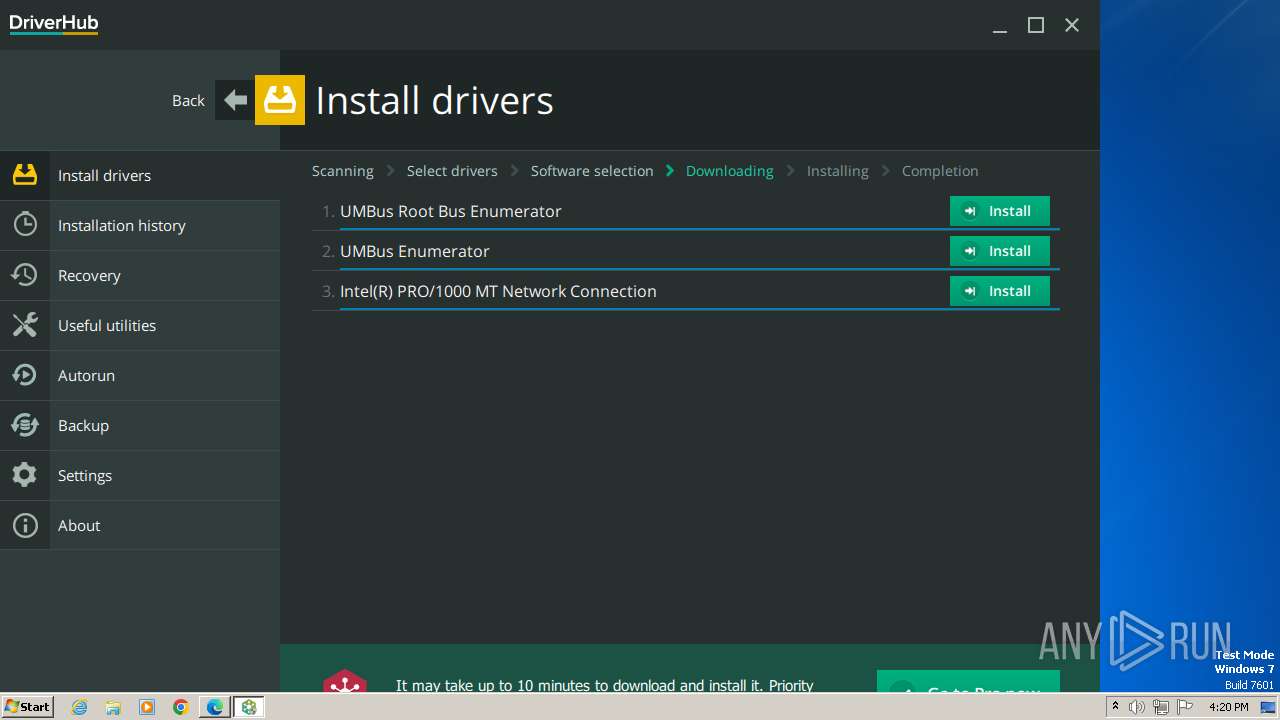Go to Recovery section
The width and height of the screenshot is (1280, 720).
pos(140,275)
